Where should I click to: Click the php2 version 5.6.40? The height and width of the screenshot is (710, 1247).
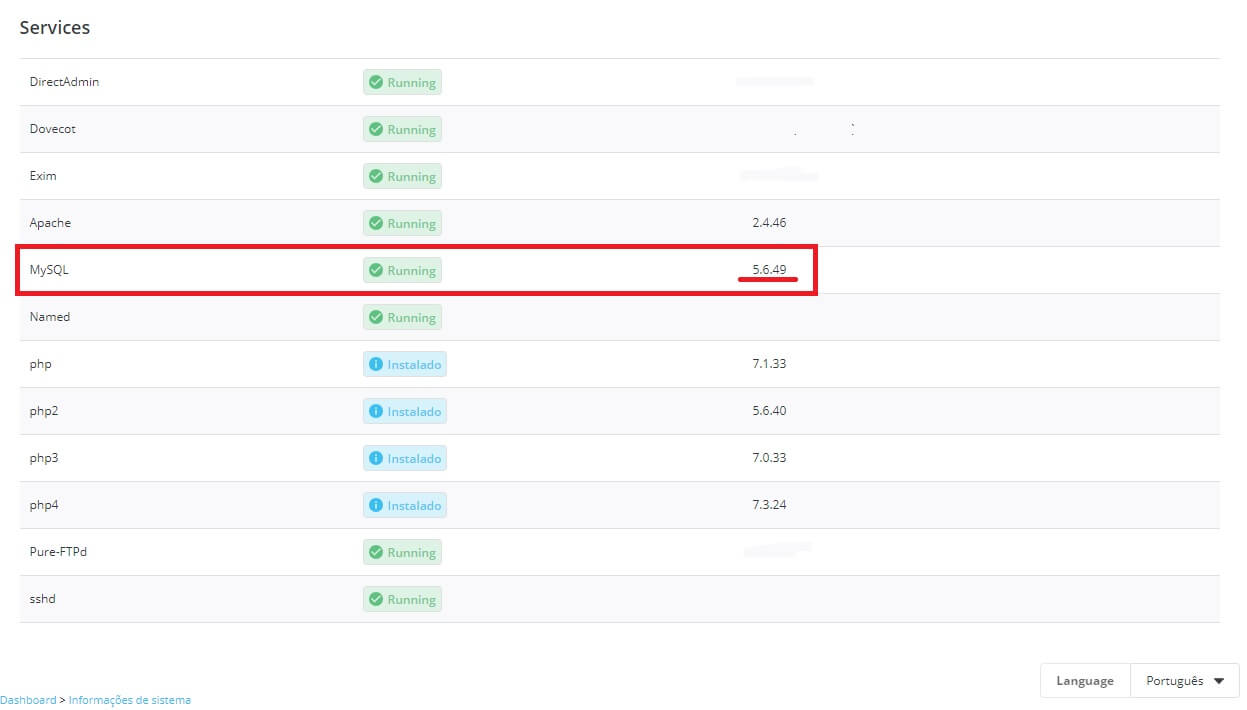[769, 411]
